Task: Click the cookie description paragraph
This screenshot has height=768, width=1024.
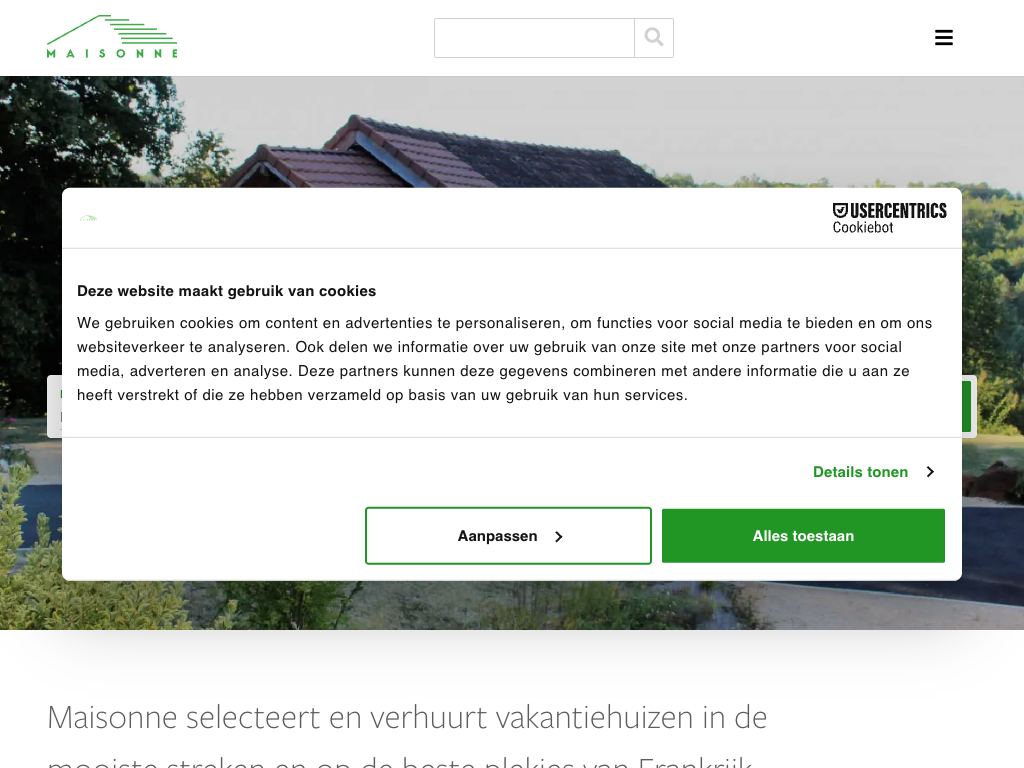Action: point(504,359)
